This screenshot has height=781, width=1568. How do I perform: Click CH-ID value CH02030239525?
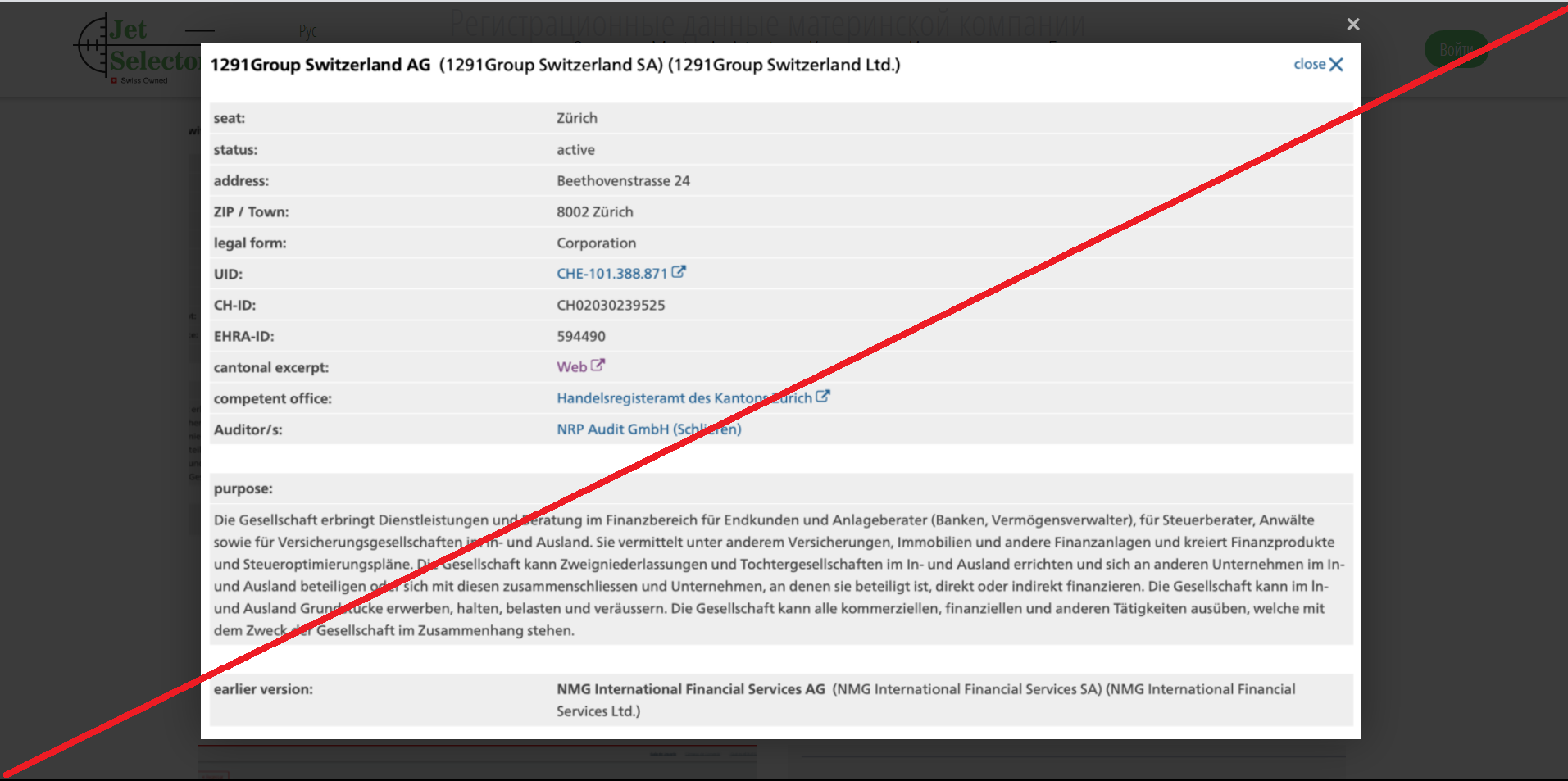pos(611,306)
